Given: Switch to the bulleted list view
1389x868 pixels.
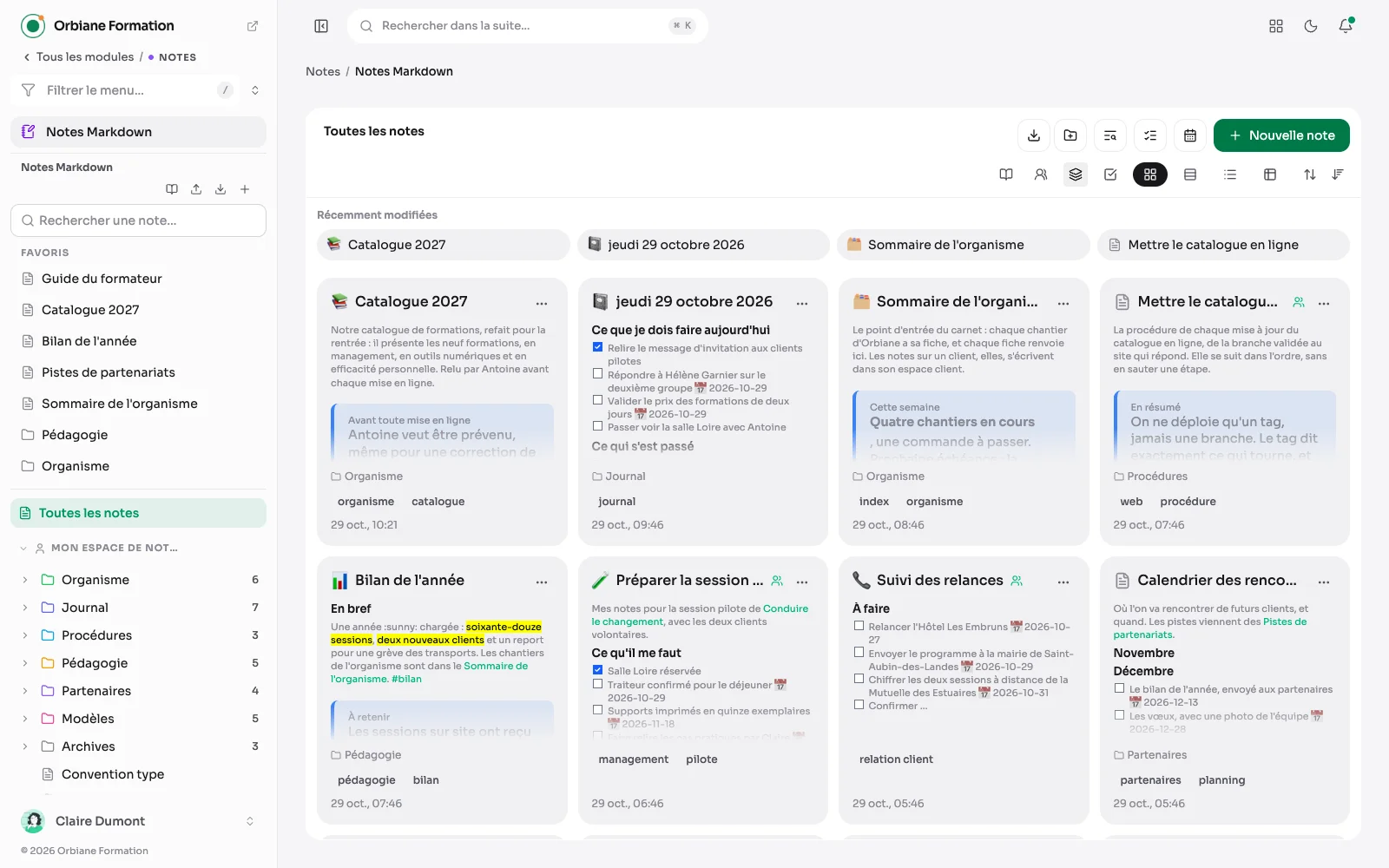Looking at the screenshot, I should [x=1230, y=174].
